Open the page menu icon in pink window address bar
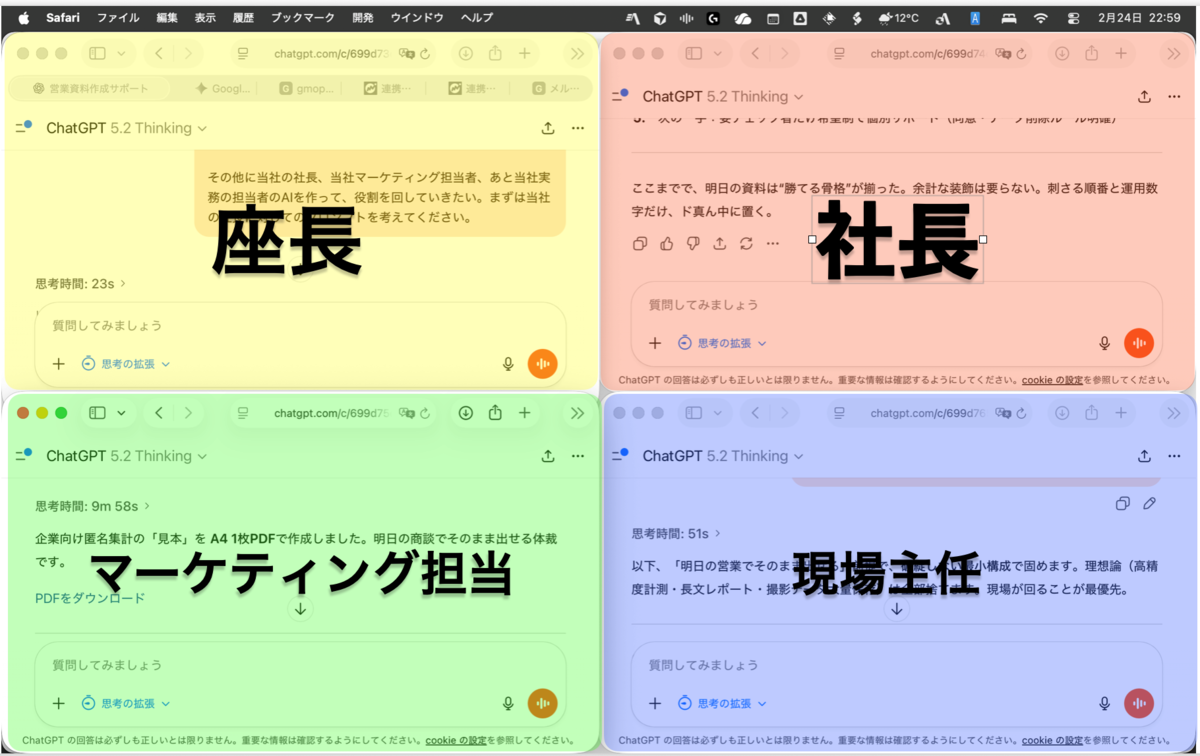This screenshot has height=756, width=1200. pos(838,54)
